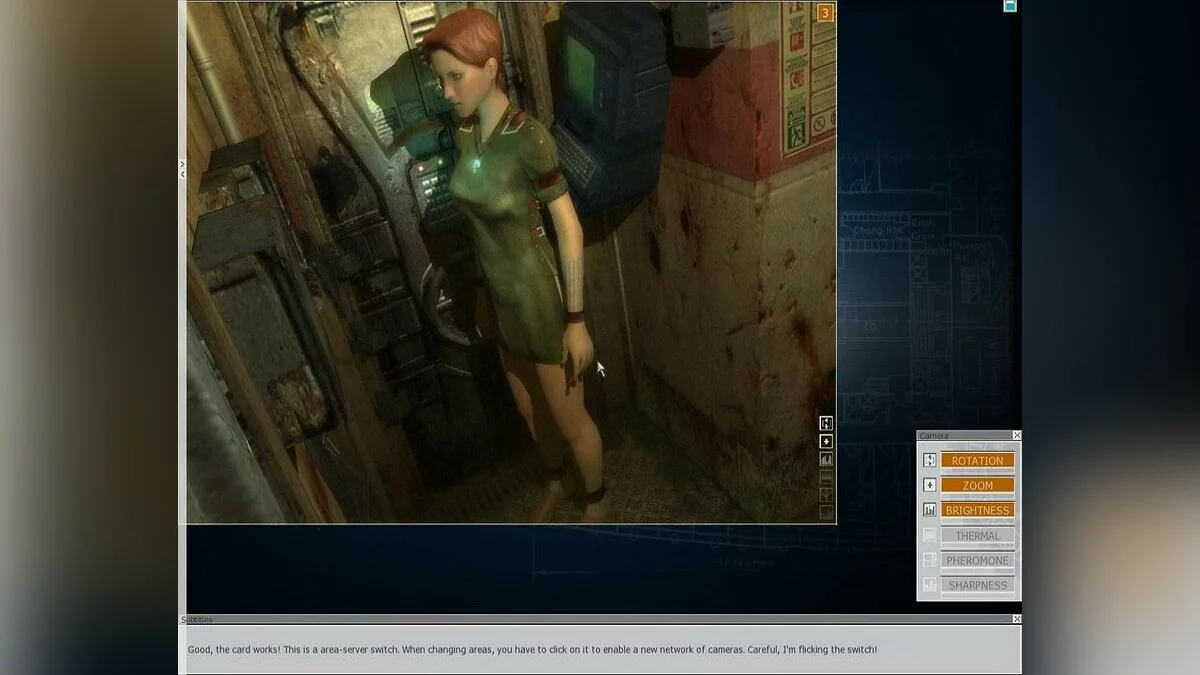This screenshot has width=1200, height=675.
Task: Close the Camera panel
Action: click(1017, 435)
